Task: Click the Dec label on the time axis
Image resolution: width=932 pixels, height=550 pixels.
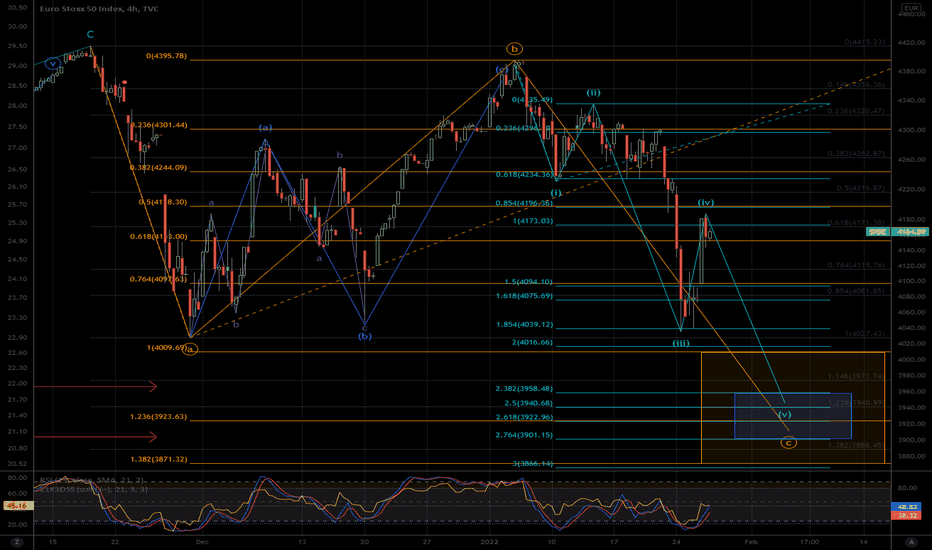Action: (202, 542)
